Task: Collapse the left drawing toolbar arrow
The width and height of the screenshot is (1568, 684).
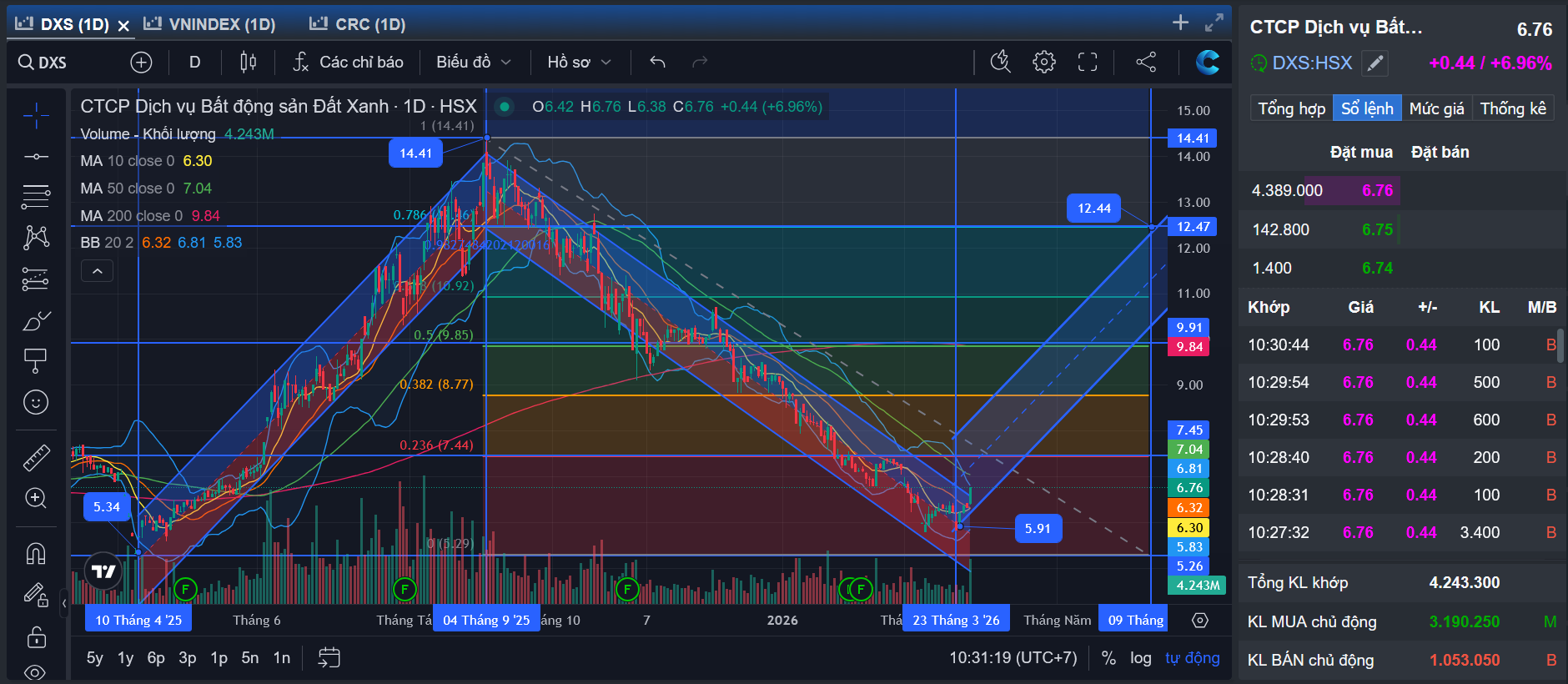Action: point(64,602)
